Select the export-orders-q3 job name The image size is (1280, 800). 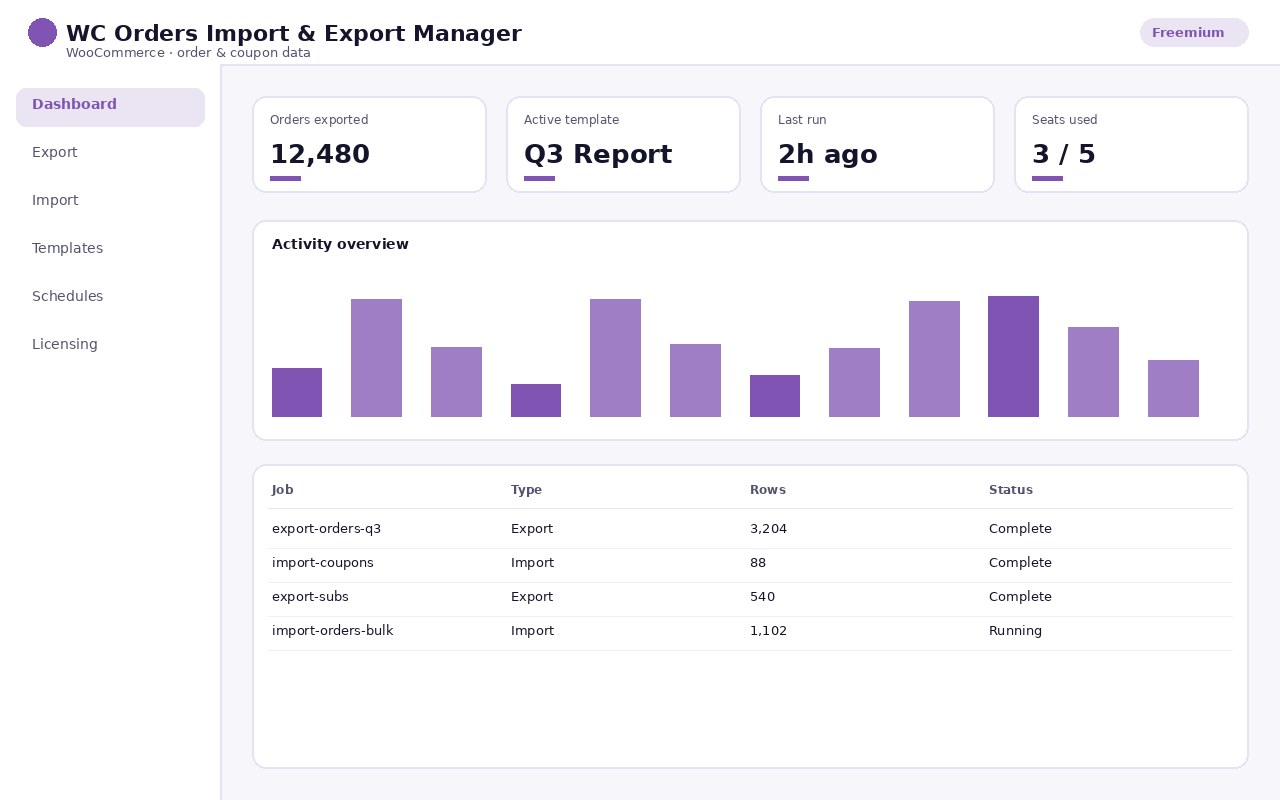[x=326, y=529]
